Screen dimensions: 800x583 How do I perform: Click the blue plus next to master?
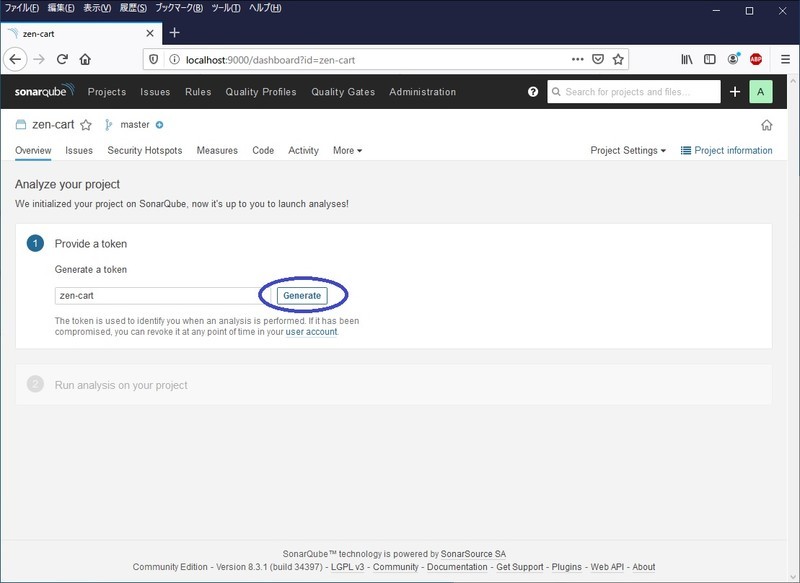pos(159,125)
